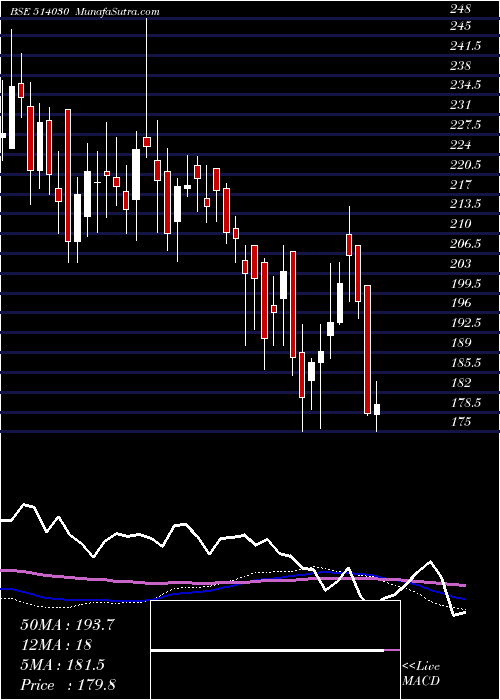Click the <<Live MACD label
This screenshot has height=700, width=500.
coord(421,674)
